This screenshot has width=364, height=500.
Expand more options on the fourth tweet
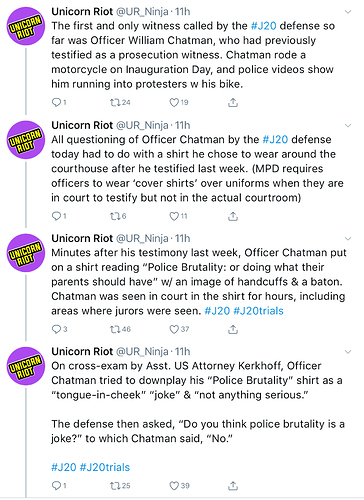(x=348, y=352)
